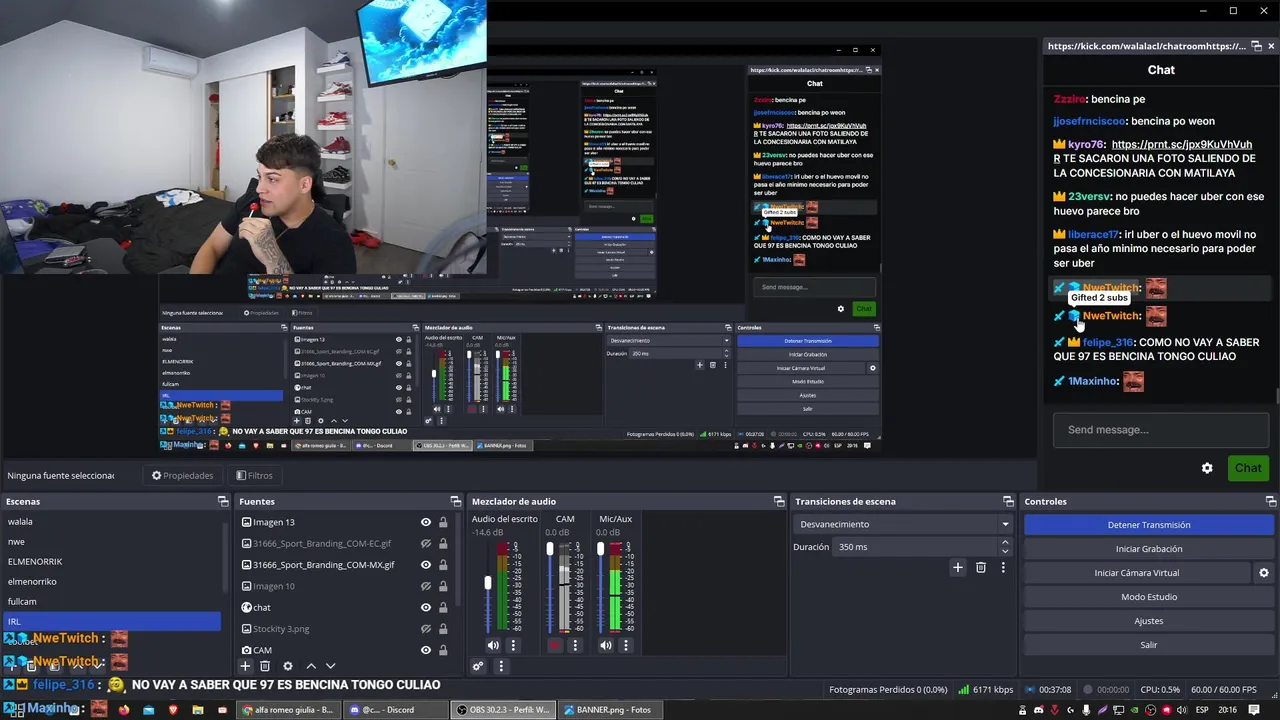The width and height of the screenshot is (1280, 720).
Task: Move source up with arrow icon
Action: coord(311,666)
